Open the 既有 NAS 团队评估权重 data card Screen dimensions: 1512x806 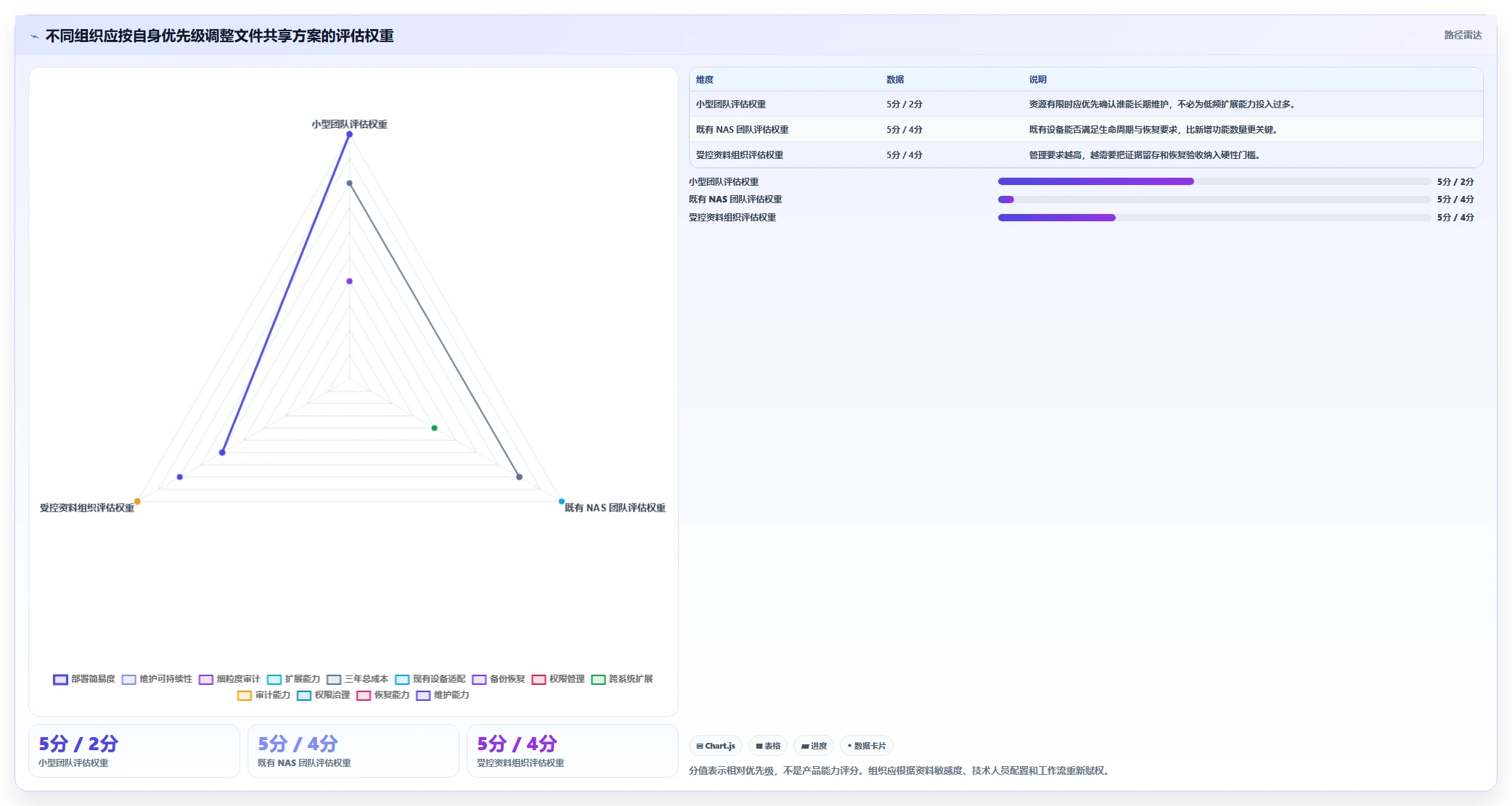coord(354,751)
